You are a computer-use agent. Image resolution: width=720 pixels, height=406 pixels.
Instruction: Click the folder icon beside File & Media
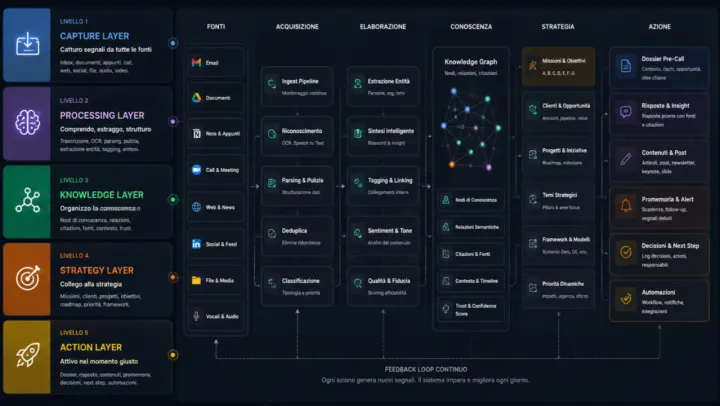click(197, 280)
